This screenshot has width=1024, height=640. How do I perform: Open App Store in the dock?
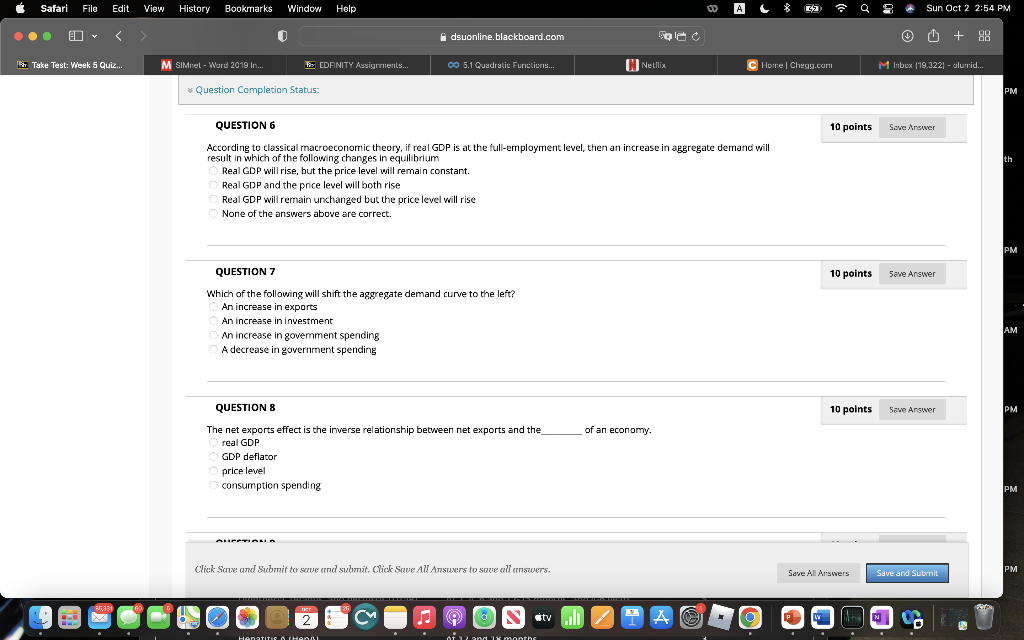661,616
